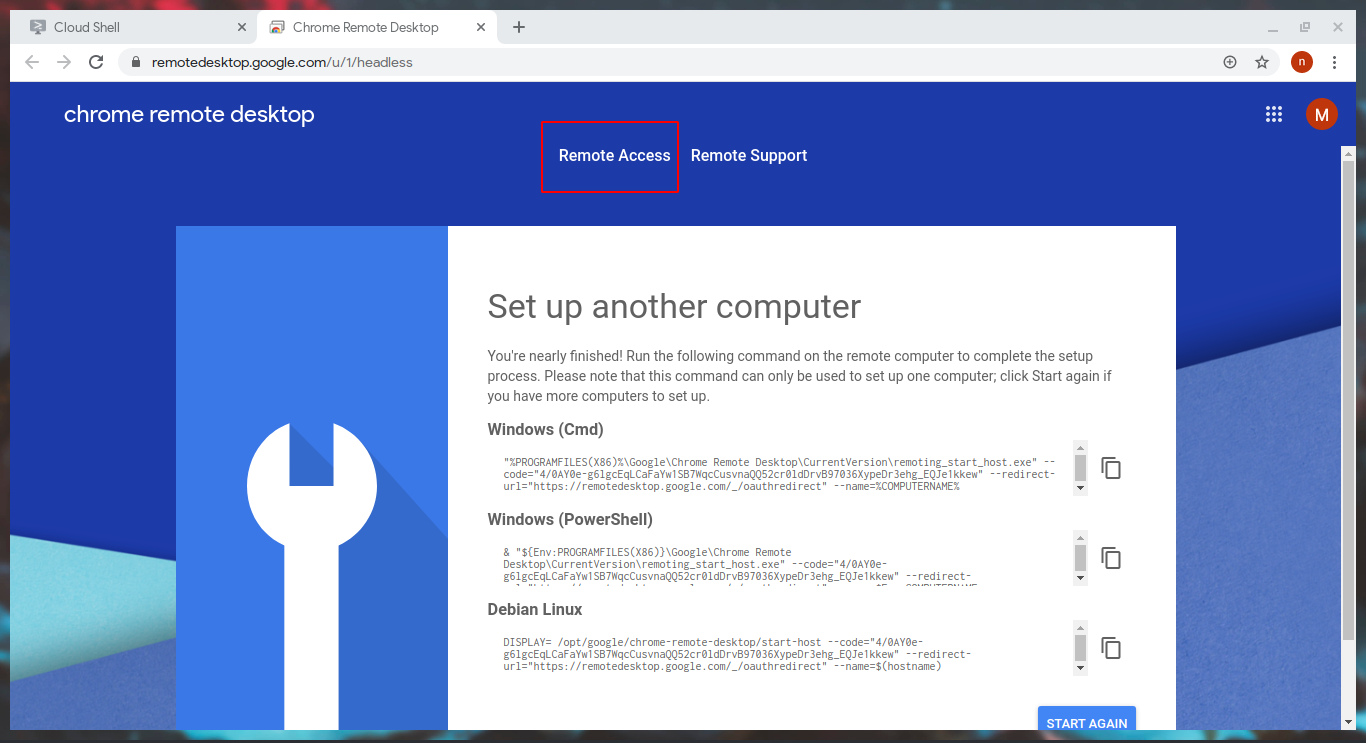
Task: Close the Chrome window
Action: pos(1337,28)
